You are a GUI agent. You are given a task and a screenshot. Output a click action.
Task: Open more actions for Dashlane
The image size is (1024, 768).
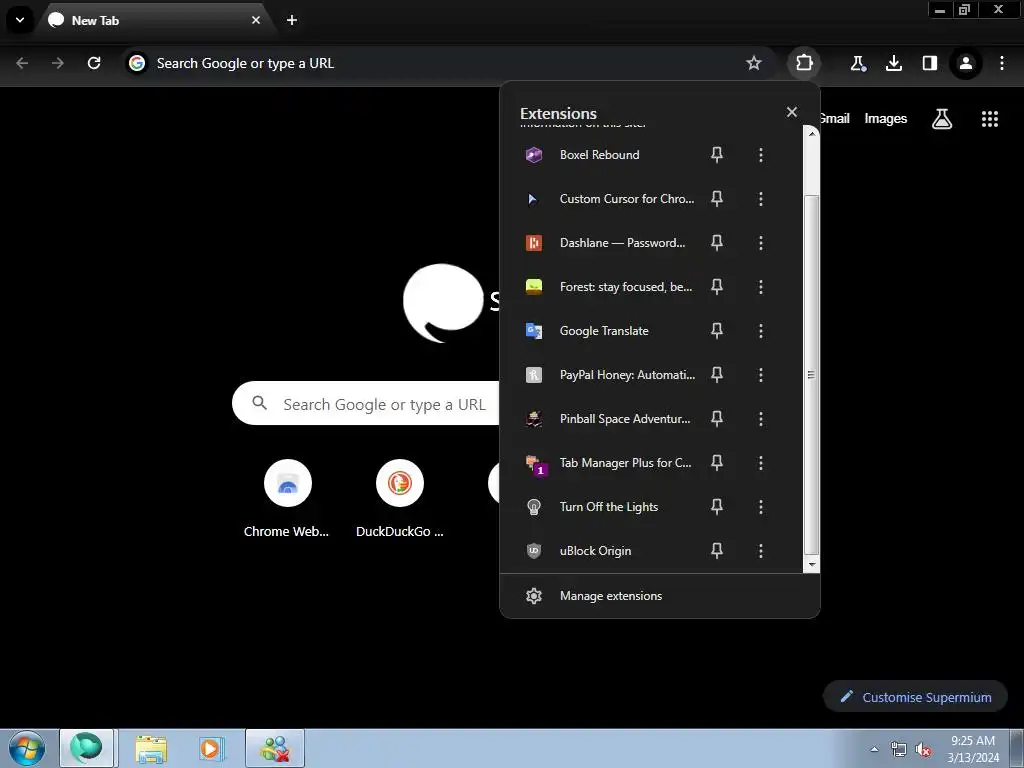tap(760, 243)
